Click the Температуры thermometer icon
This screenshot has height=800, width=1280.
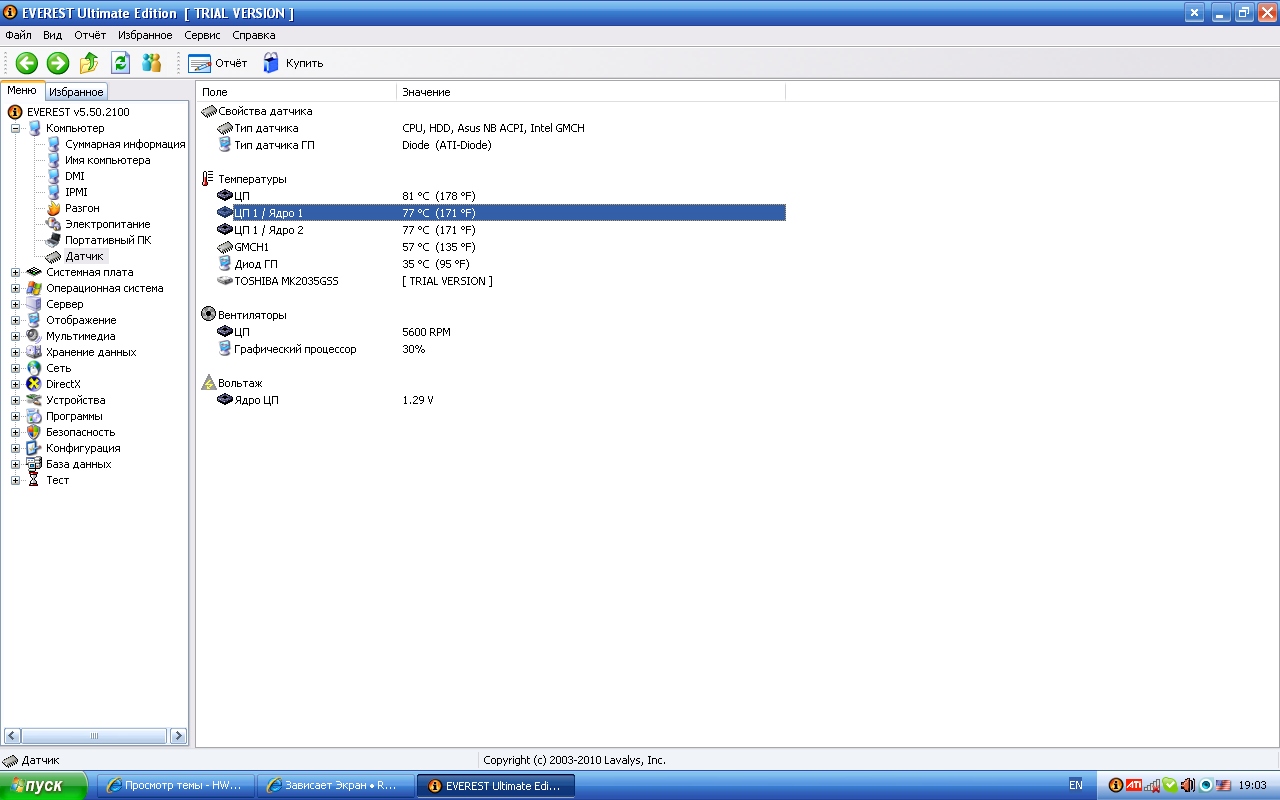coord(208,179)
